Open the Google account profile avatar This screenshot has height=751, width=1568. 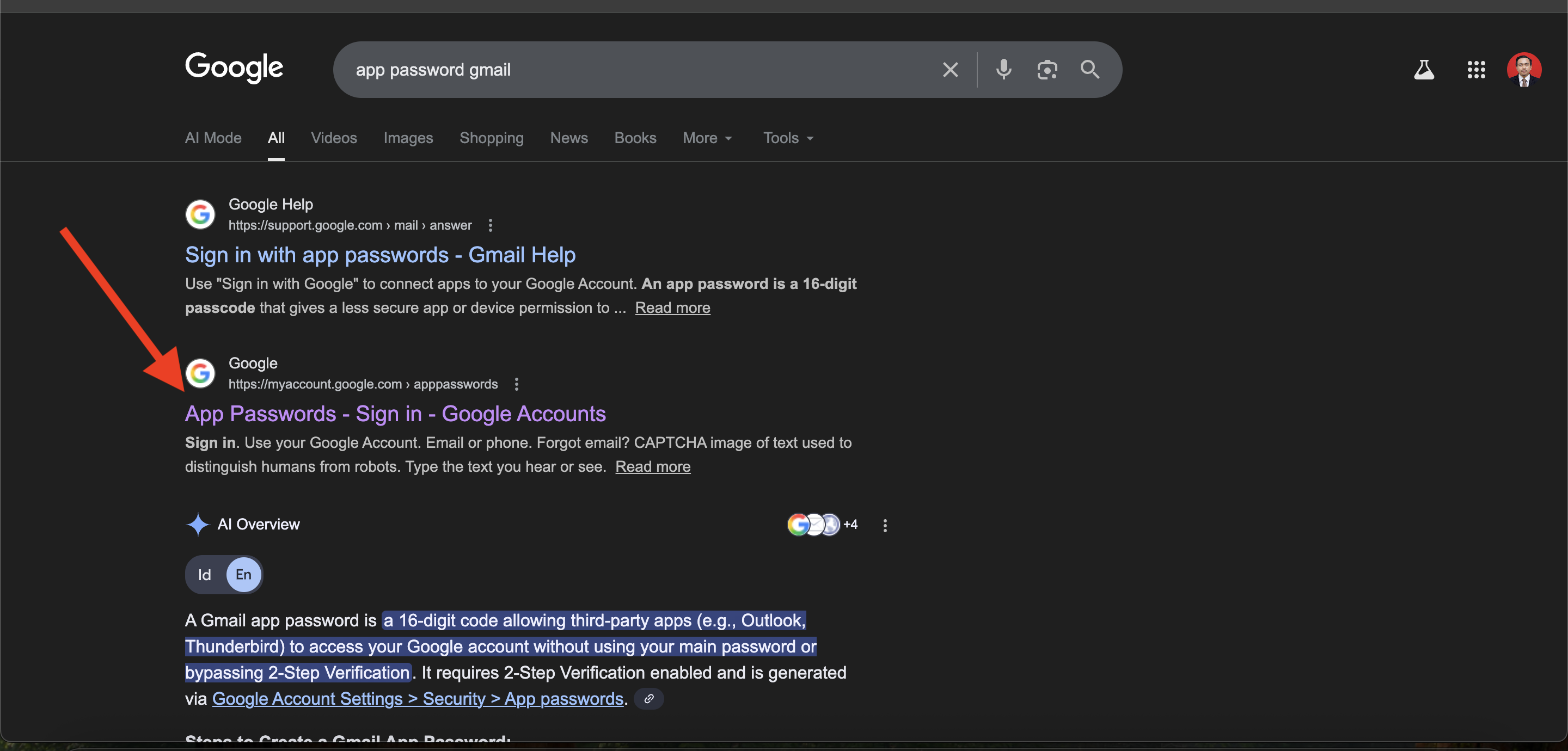click(1523, 70)
